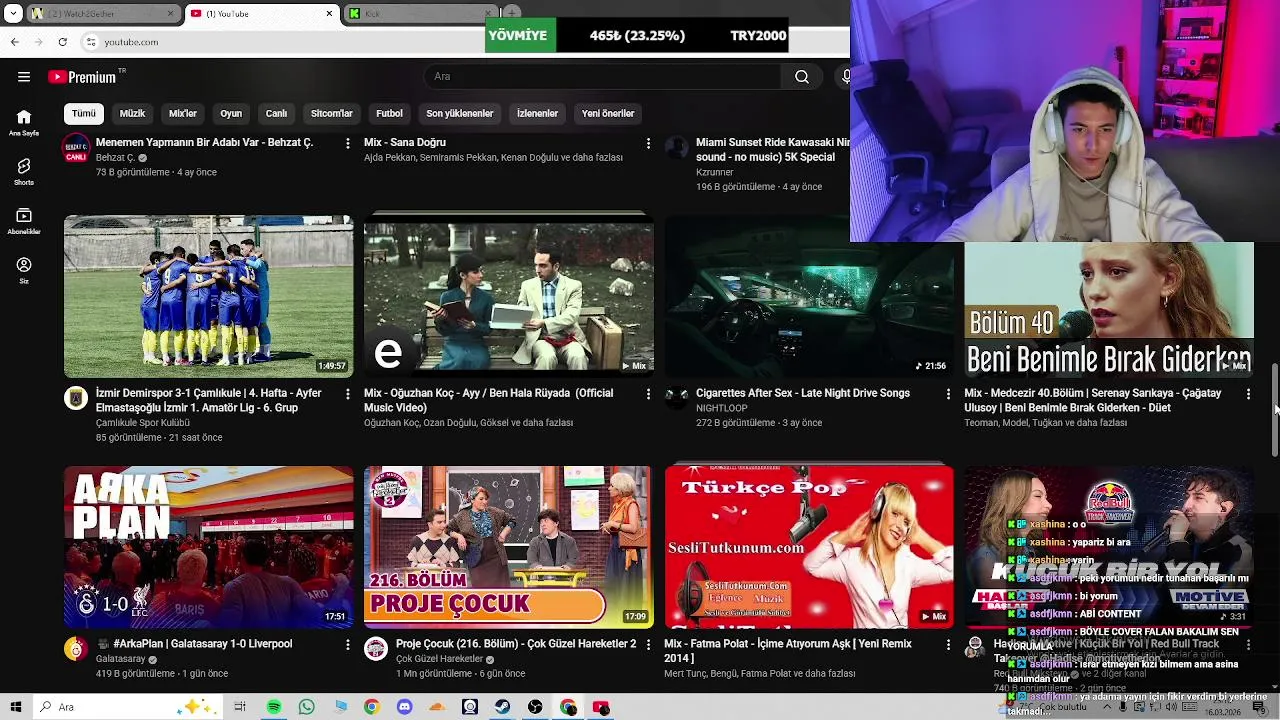Open options for Cigarettes After Sex video
Image resolution: width=1280 pixels, height=720 pixels.
pyautogui.click(x=948, y=394)
